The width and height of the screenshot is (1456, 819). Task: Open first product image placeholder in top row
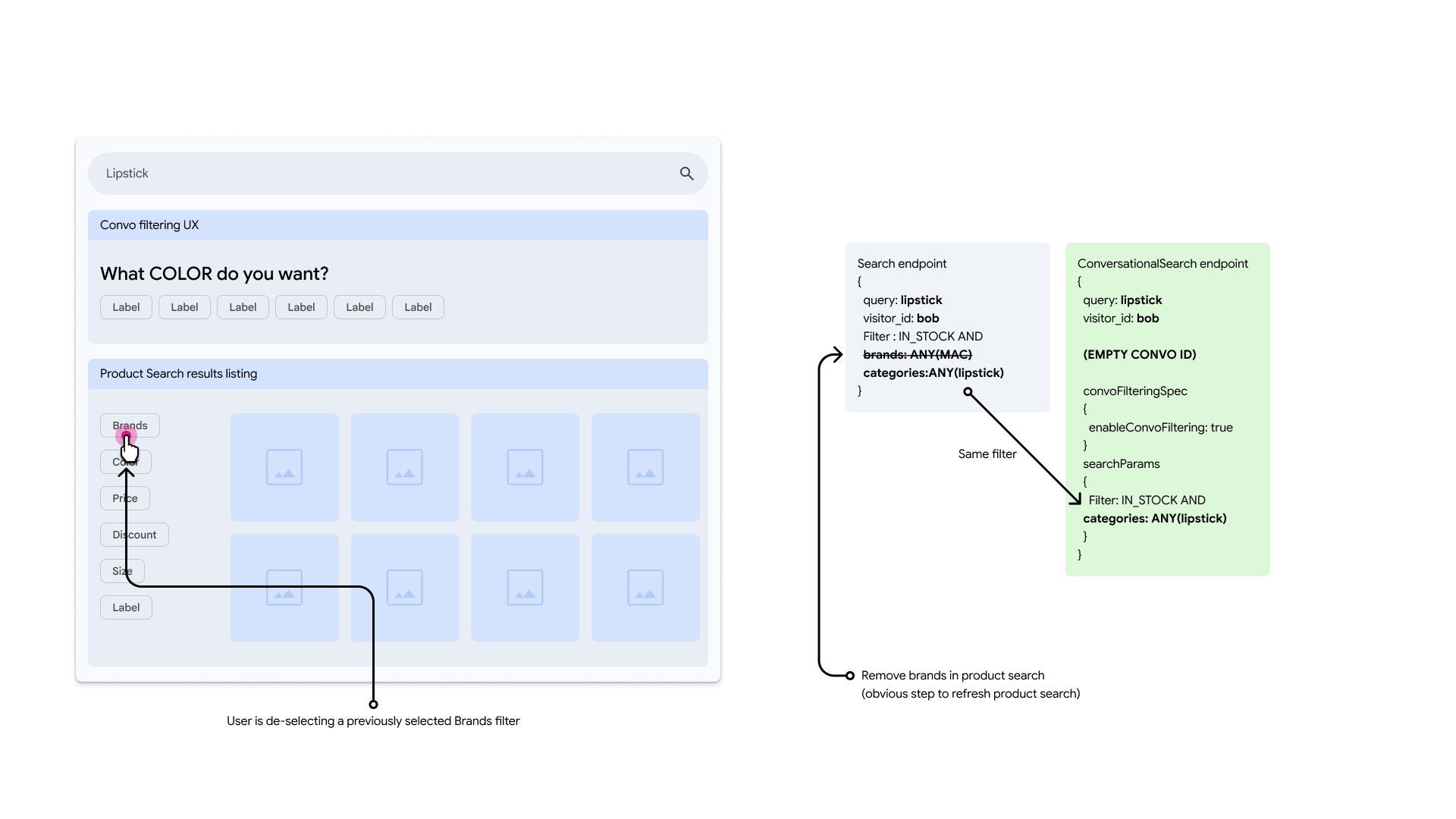pyautogui.click(x=284, y=467)
